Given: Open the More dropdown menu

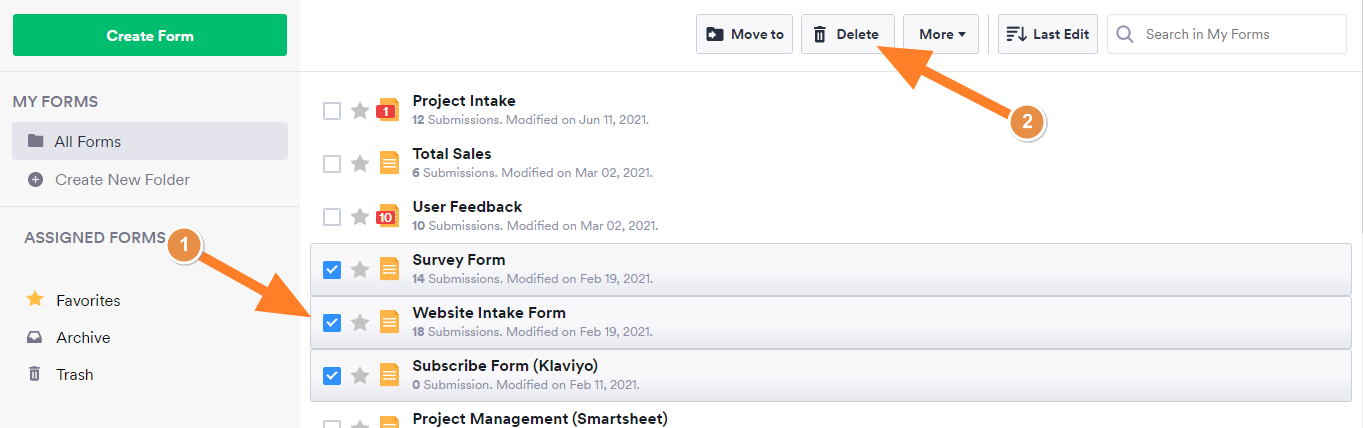Looking at the screenshot, I should tap(941, 34).
